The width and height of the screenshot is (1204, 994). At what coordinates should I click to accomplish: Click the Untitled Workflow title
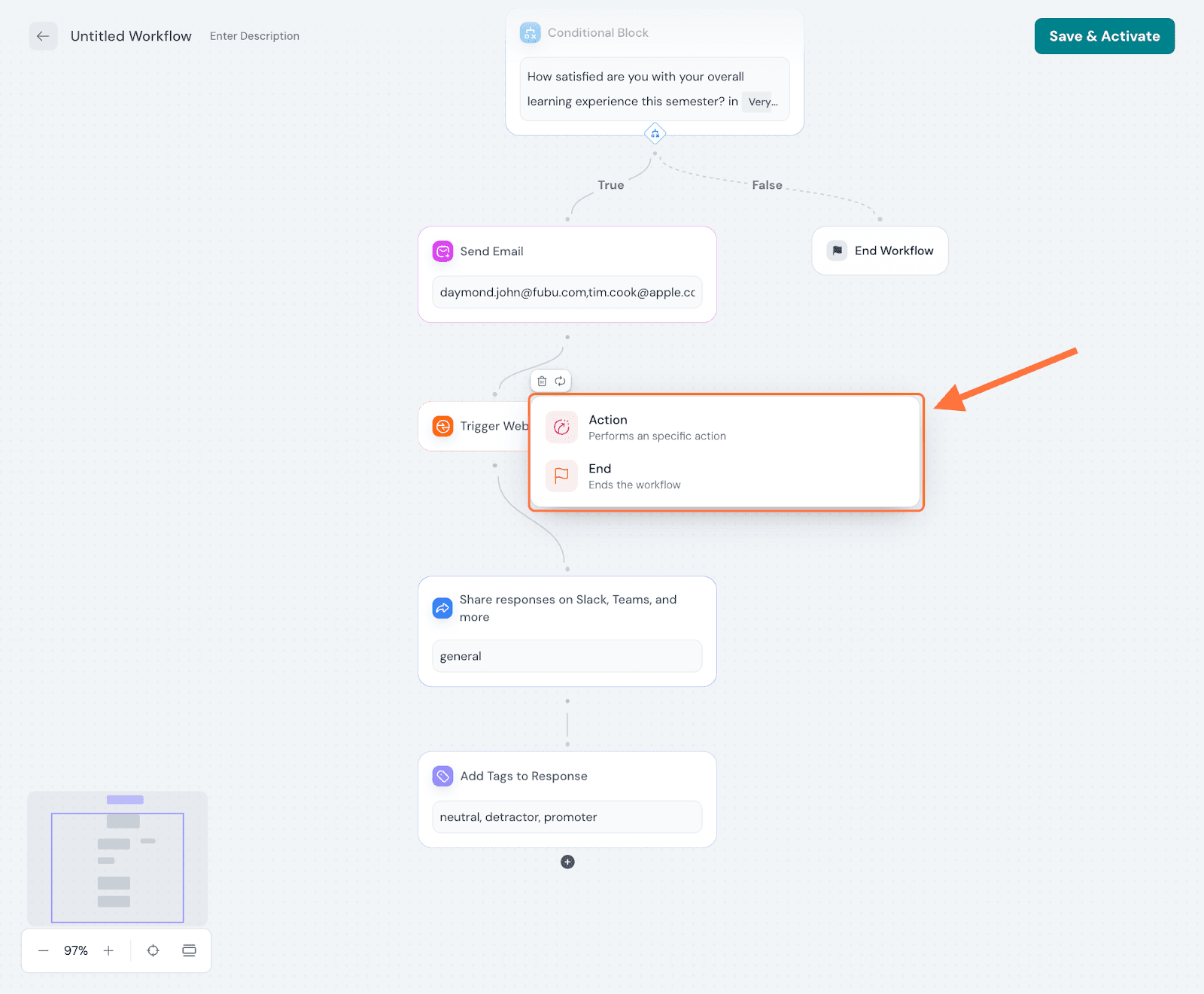(131, 36)
